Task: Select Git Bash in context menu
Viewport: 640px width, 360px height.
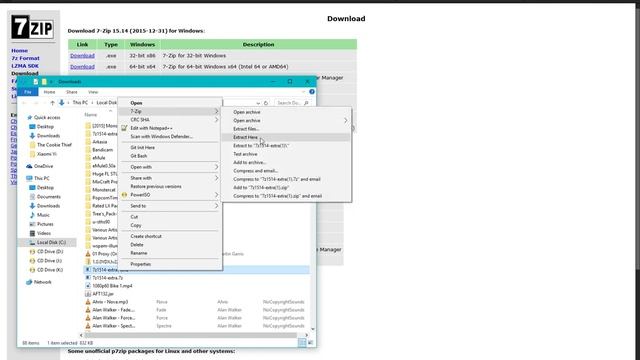Action: pyautogui.click(x=170, y=156)
